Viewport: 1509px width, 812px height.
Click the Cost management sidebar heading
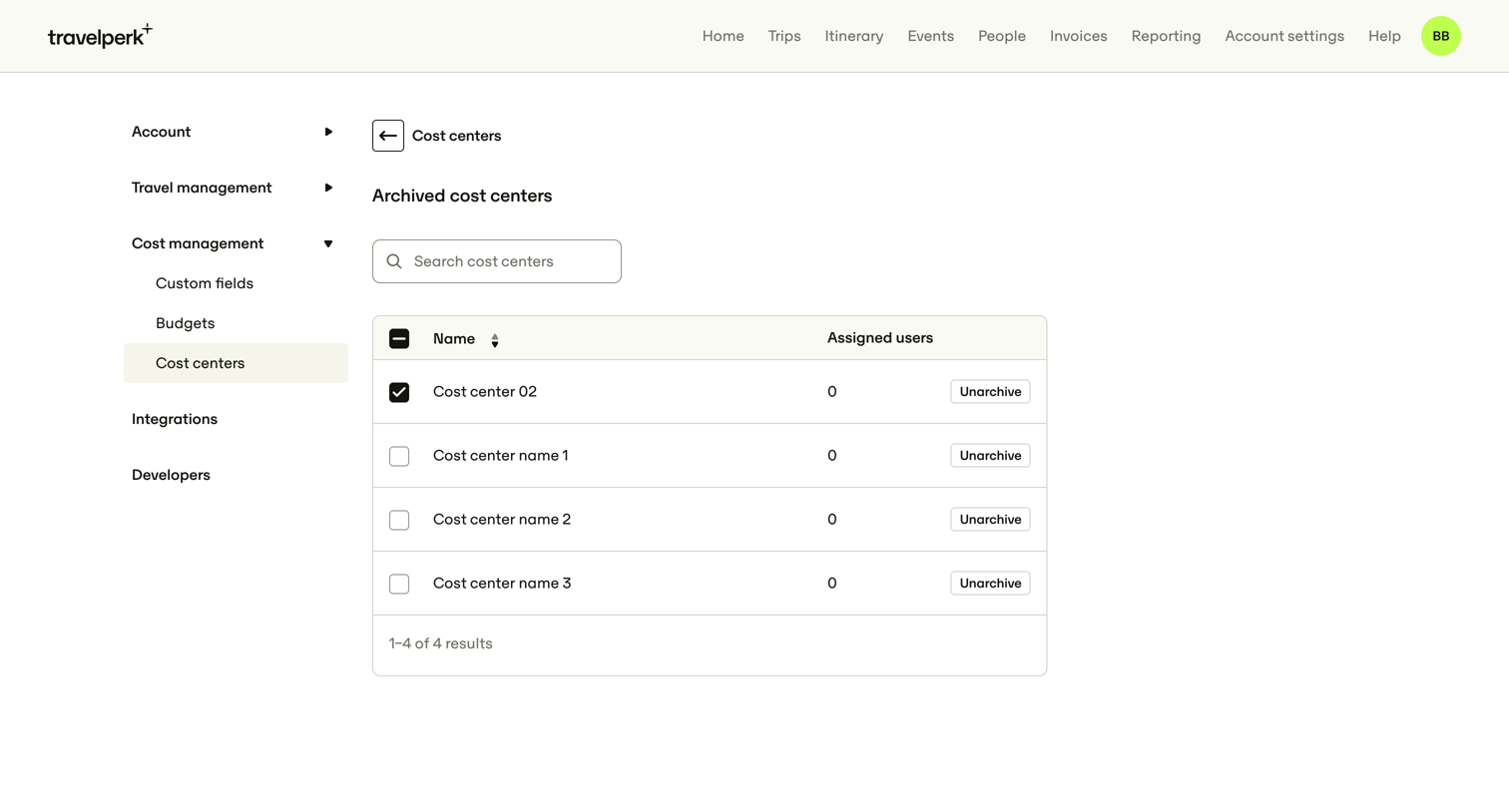pyautogui.click(x=198, y=243)
